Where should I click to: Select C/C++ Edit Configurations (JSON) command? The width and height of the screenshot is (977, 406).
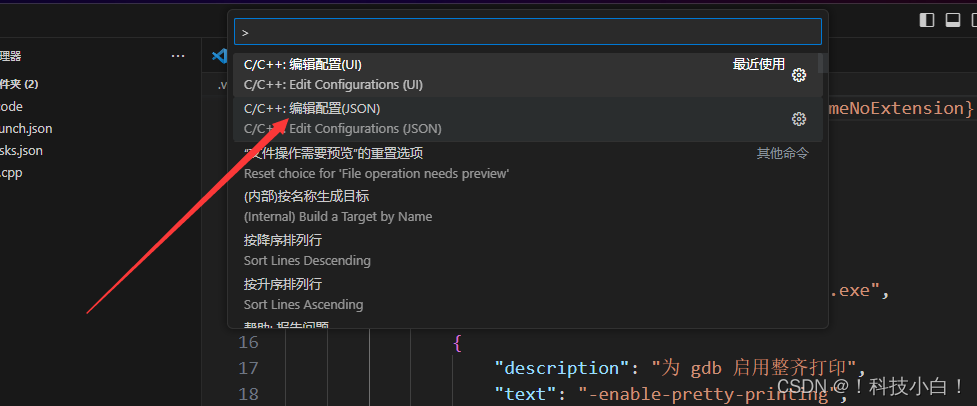click(528, 119)
